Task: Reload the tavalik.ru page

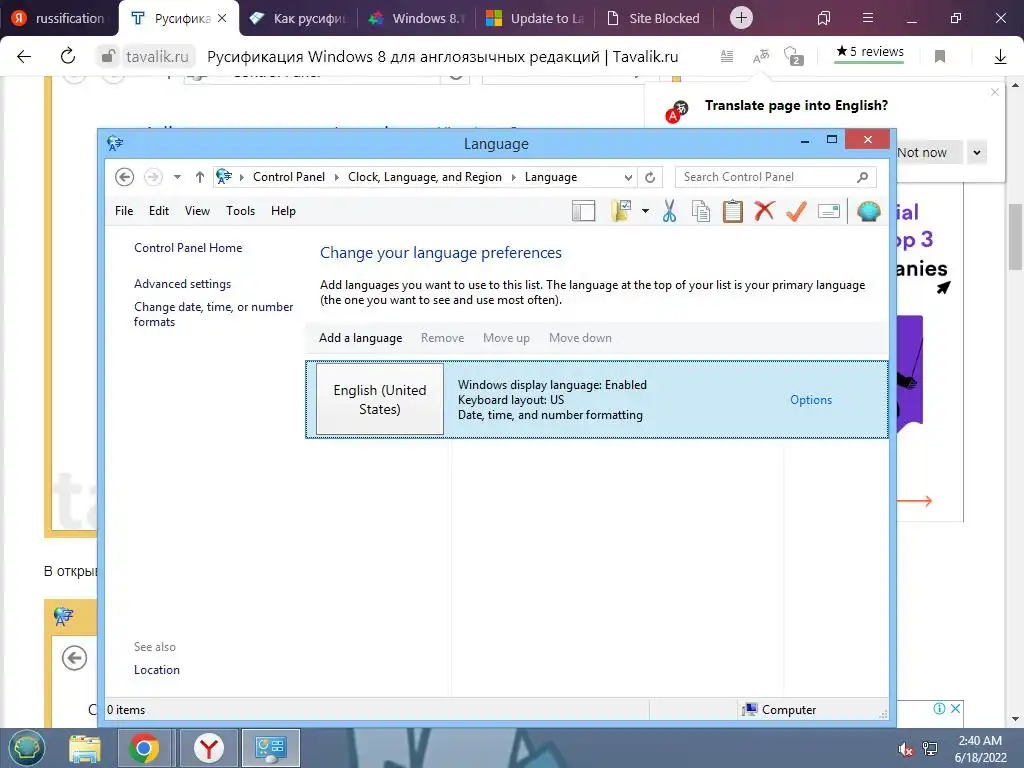Action: pos(68,56)
